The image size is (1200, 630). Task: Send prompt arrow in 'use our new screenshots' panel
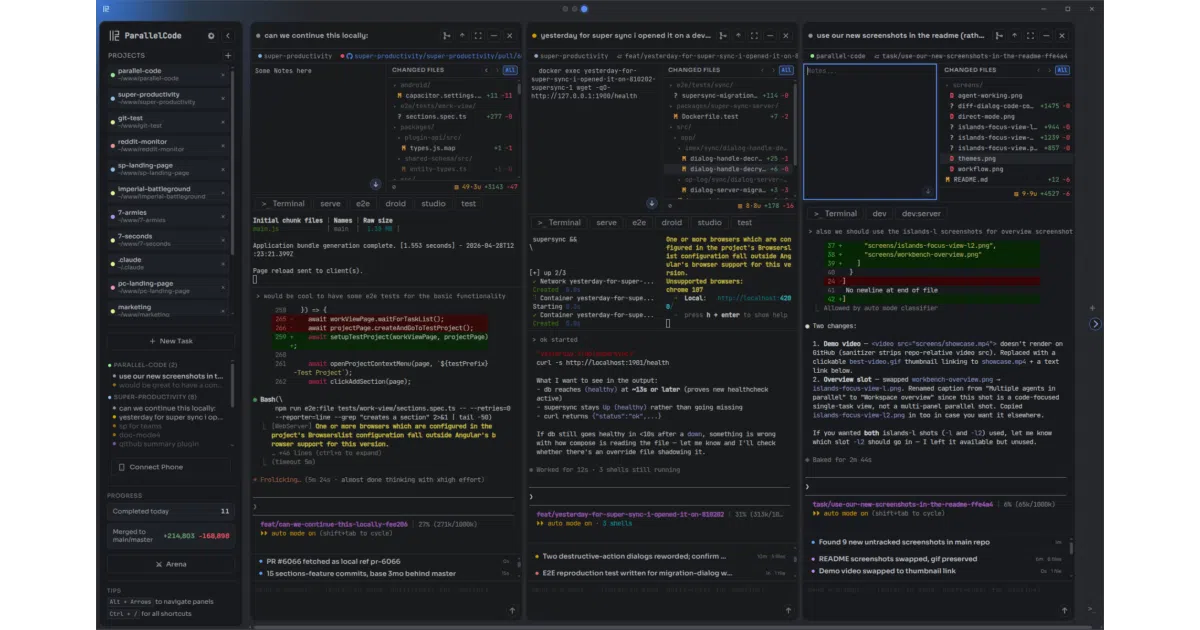point(1064,610)
